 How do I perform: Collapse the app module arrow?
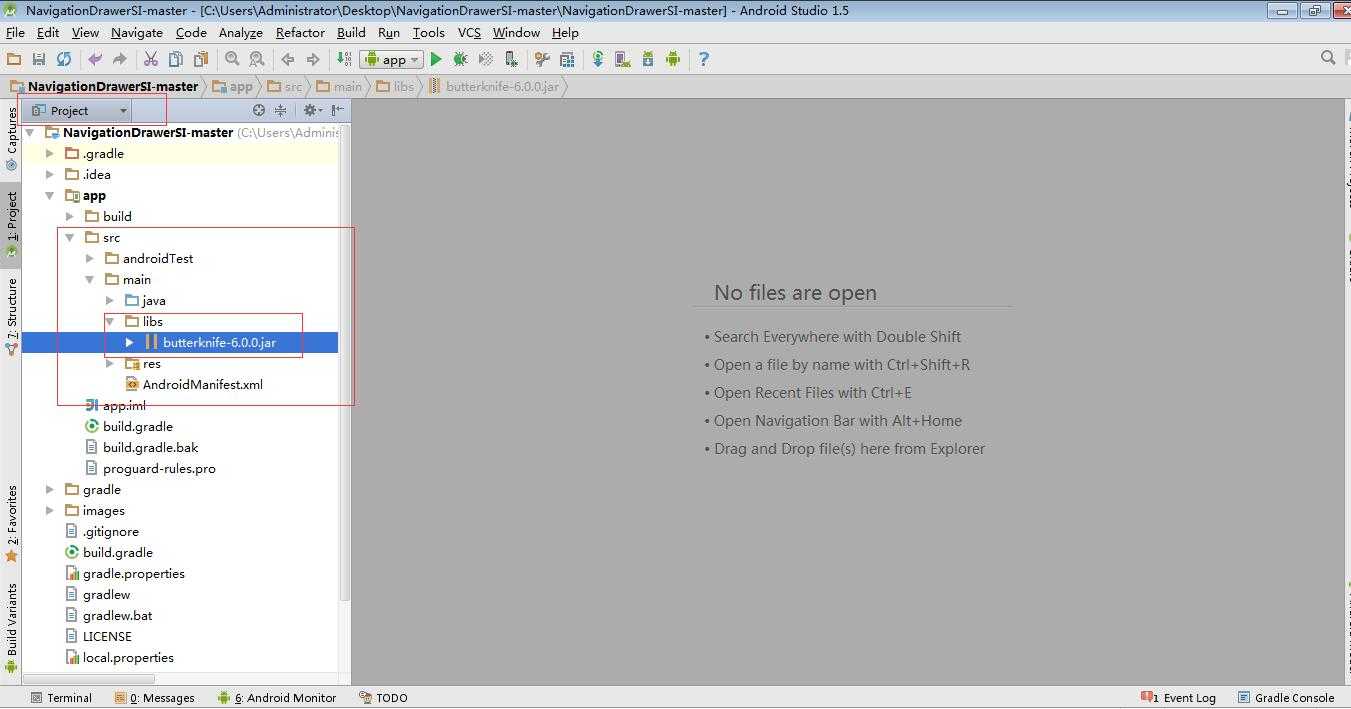coord(50,195)
